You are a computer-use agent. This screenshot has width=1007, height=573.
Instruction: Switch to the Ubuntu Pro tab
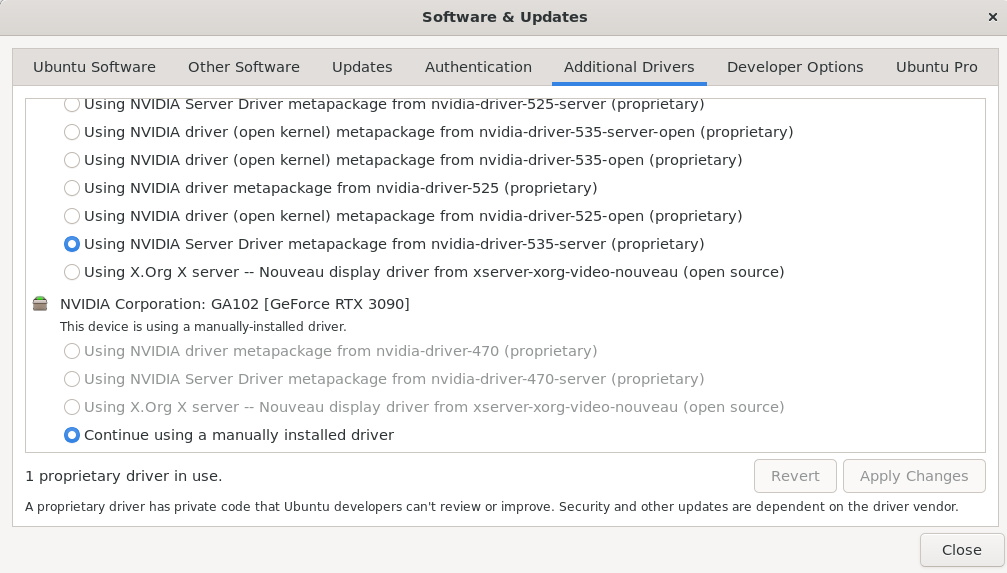(936, 67)
